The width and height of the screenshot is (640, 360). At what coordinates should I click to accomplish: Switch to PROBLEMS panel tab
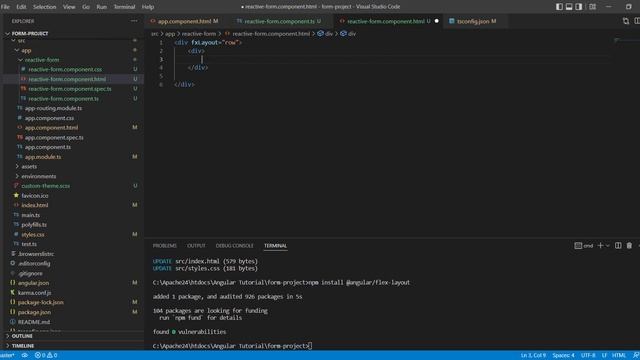pos(164,246)
